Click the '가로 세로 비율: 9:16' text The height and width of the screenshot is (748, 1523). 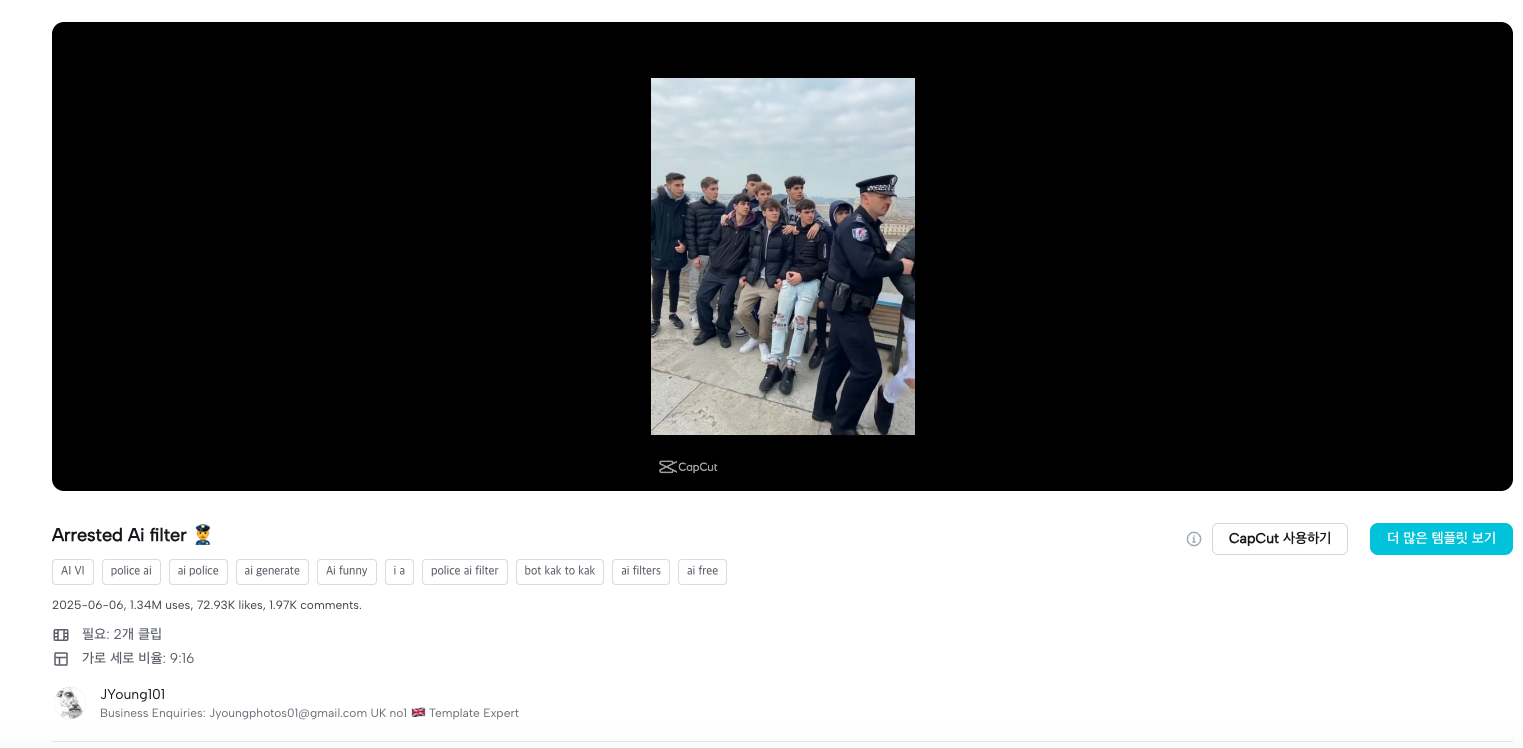point(138,658)
